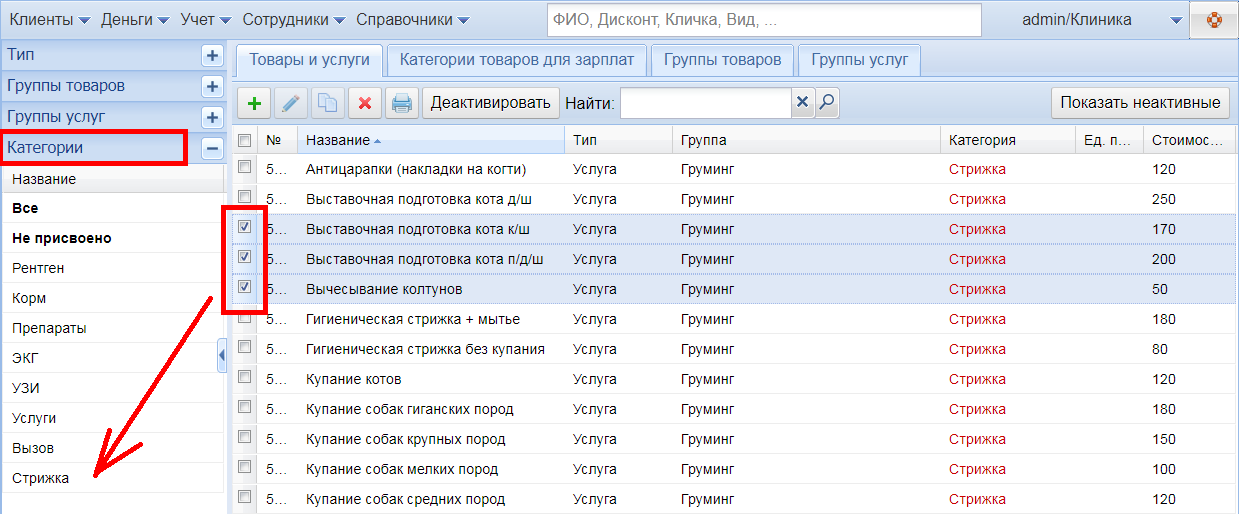The height and width of the screenshot is (514, 1239).
Task: Clear the search field with X icon
Action: (803, 102)
